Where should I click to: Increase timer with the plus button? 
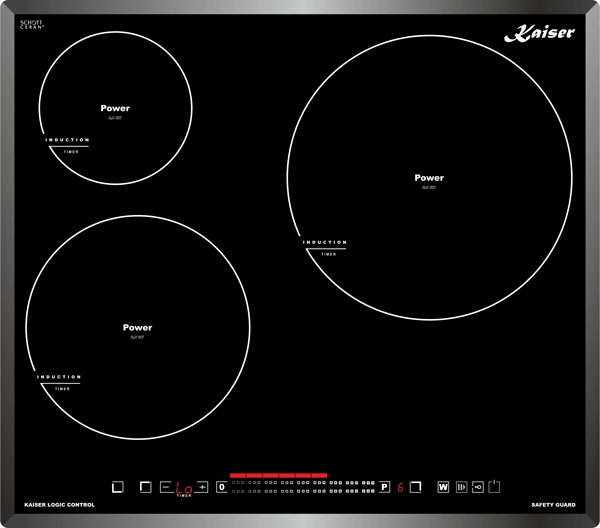tap(203, 487)
